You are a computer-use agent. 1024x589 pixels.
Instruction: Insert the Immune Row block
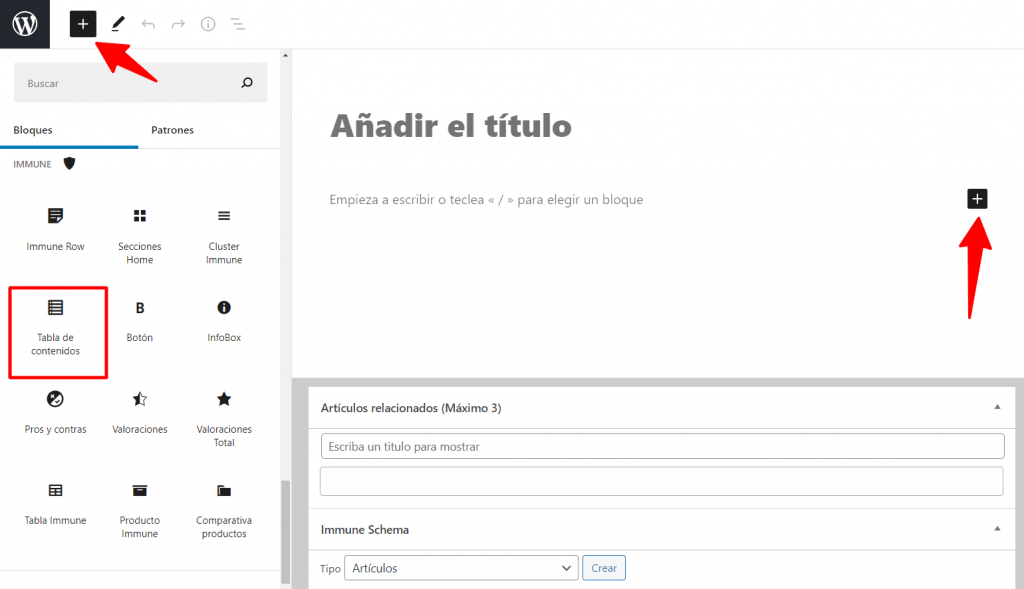coord(55,229)
